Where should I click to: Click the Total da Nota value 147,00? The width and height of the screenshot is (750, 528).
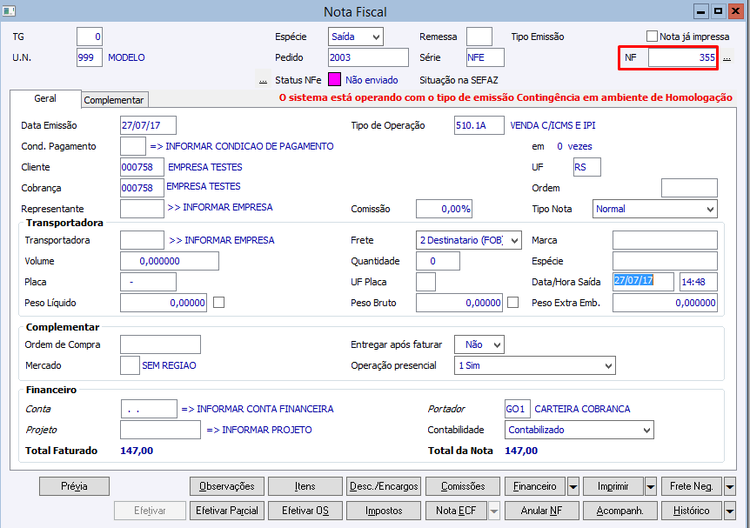[x=521, y=451]
